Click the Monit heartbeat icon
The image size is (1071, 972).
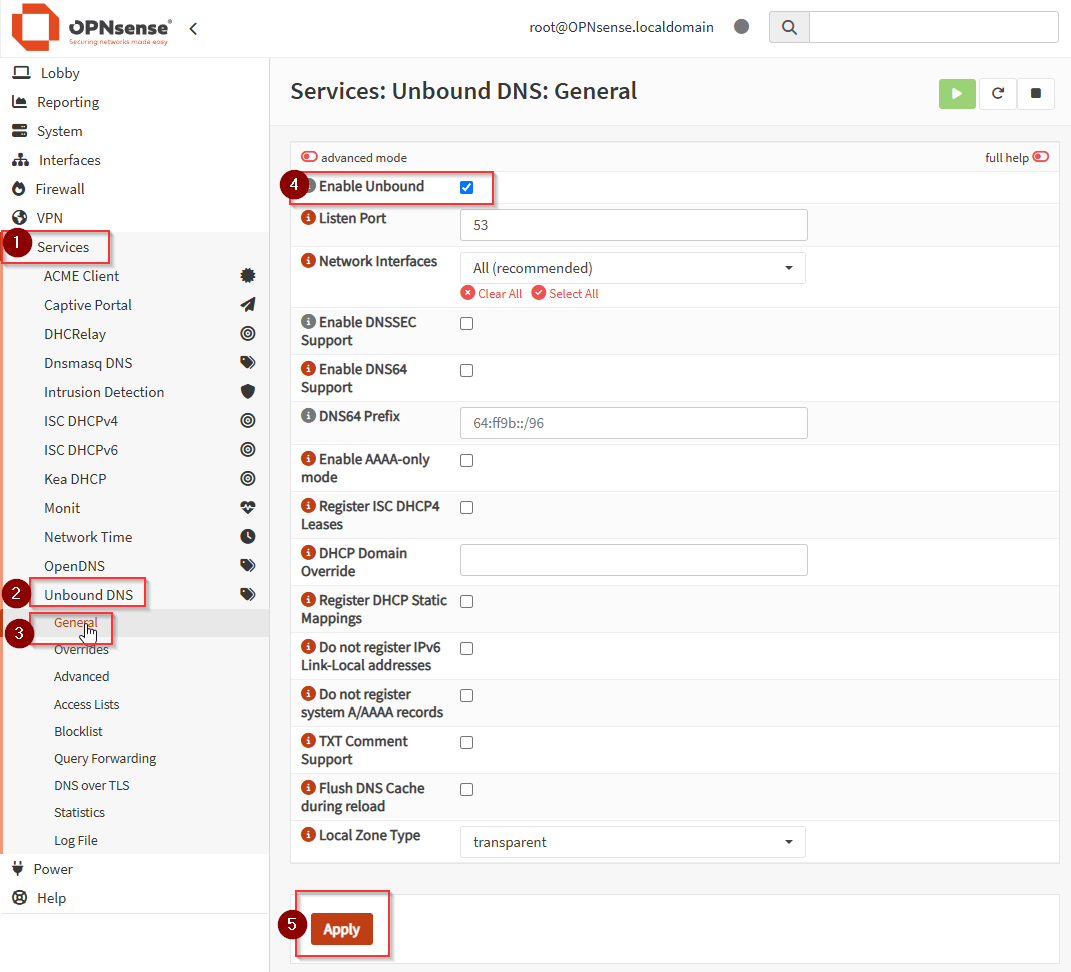click(x=248, y=508)
